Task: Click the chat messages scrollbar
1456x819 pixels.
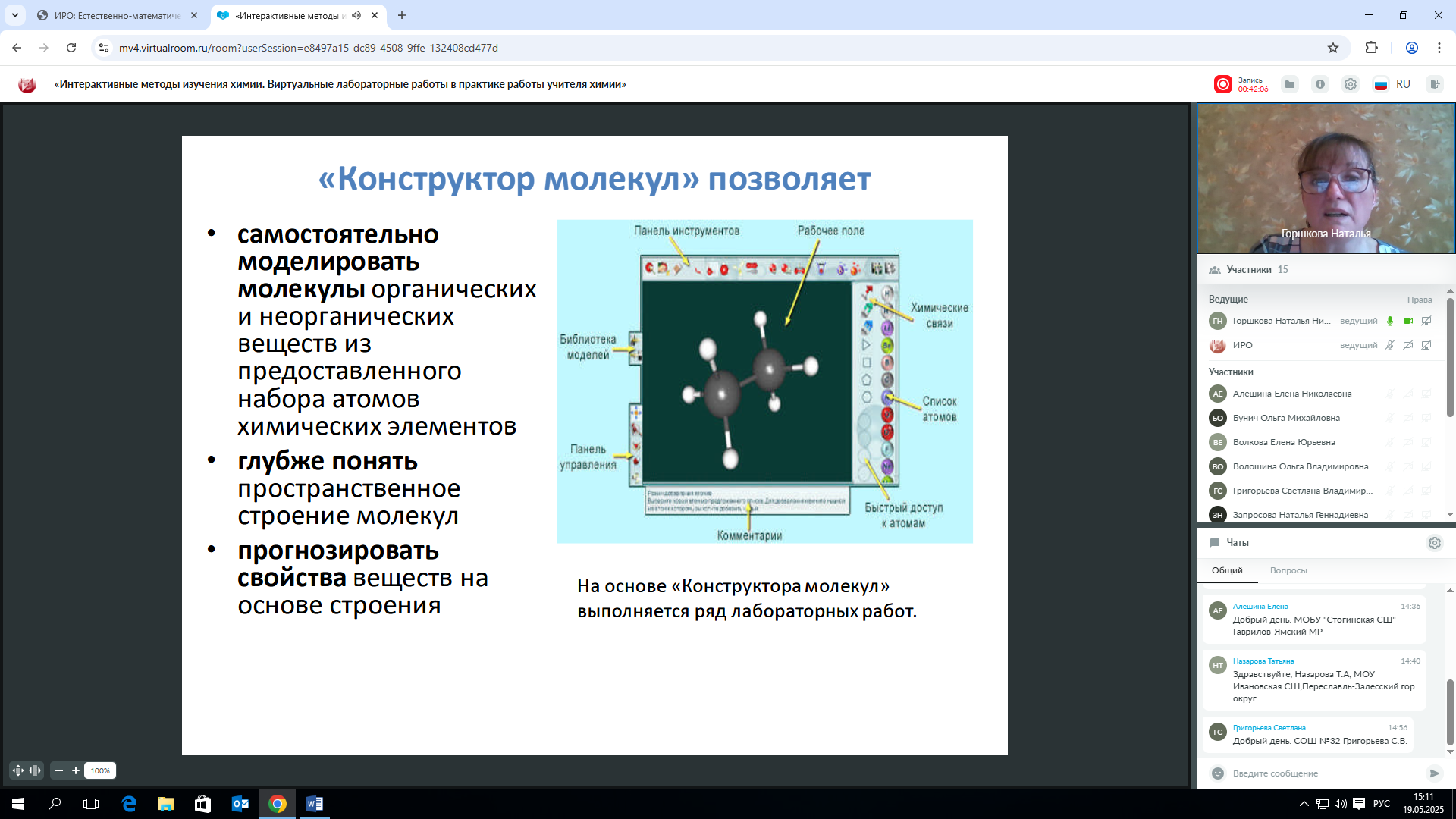Action: pyautogui.click(x=1450, y=713)
